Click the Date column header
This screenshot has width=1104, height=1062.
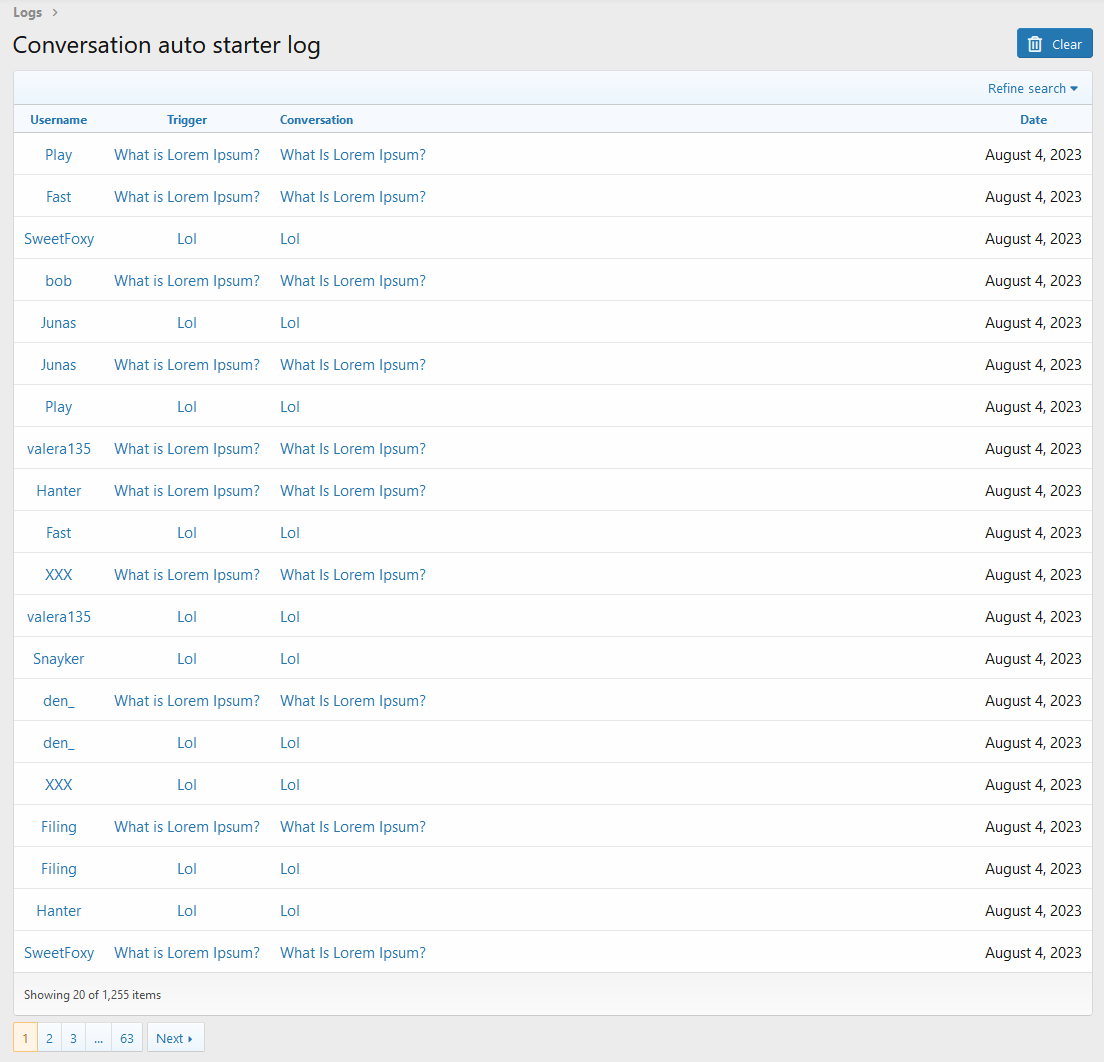click(1033, 120)
